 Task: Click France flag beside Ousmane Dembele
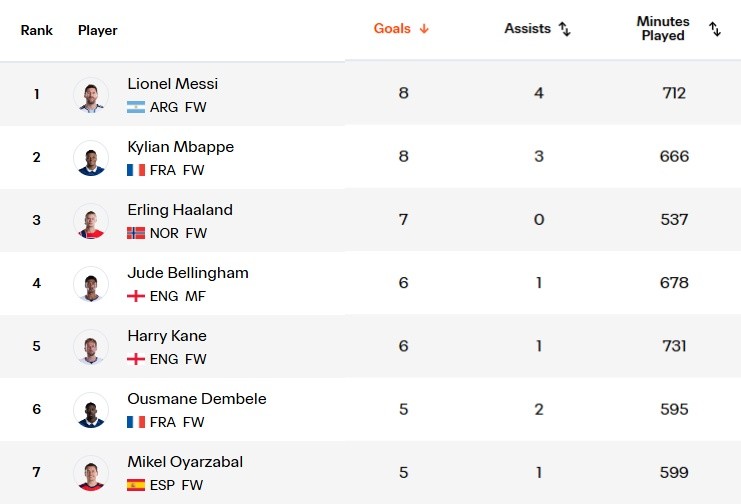[x=136, y=422]
